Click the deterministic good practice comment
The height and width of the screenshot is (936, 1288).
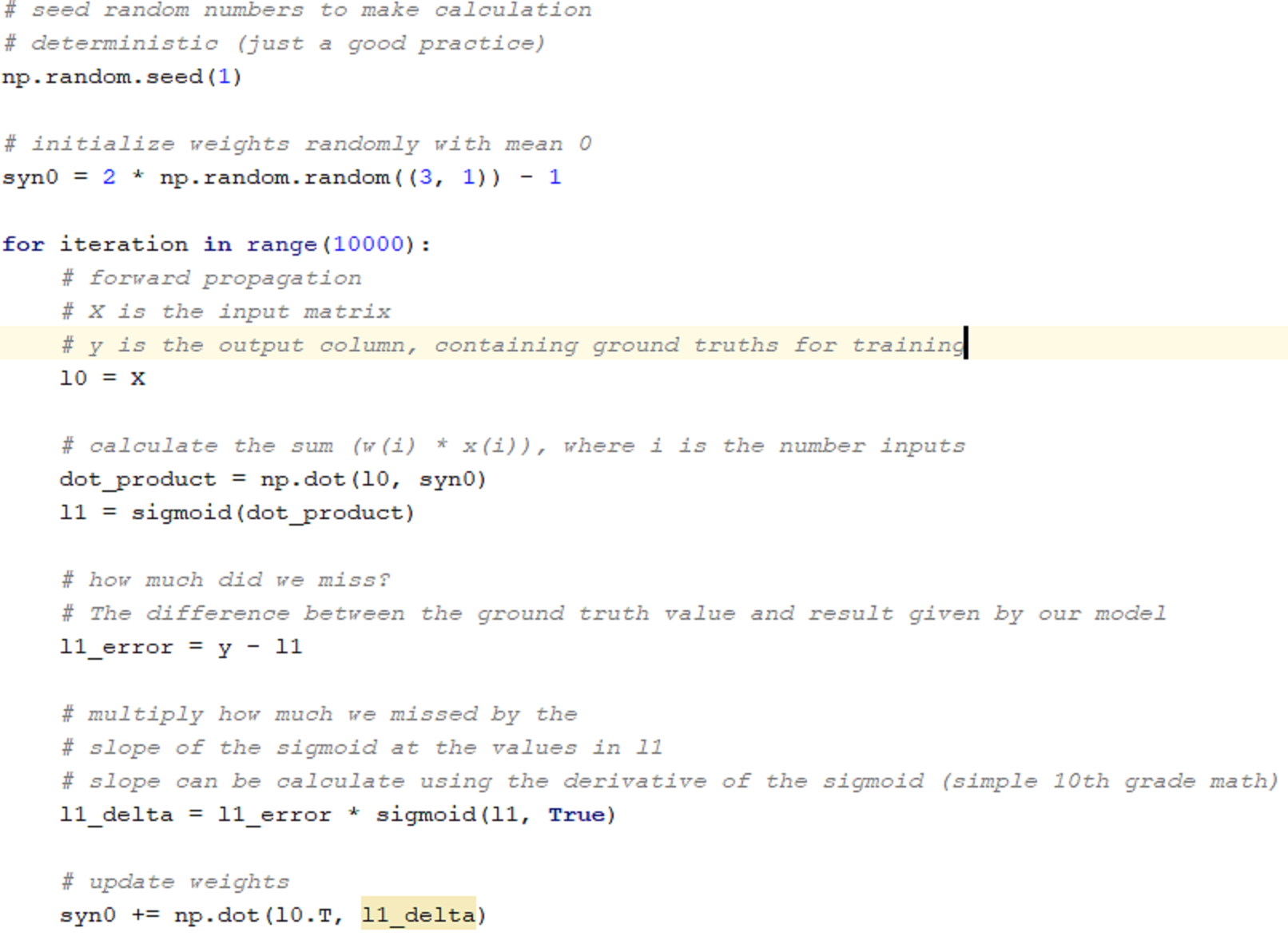pyautogui.click(x=272, y=43)
